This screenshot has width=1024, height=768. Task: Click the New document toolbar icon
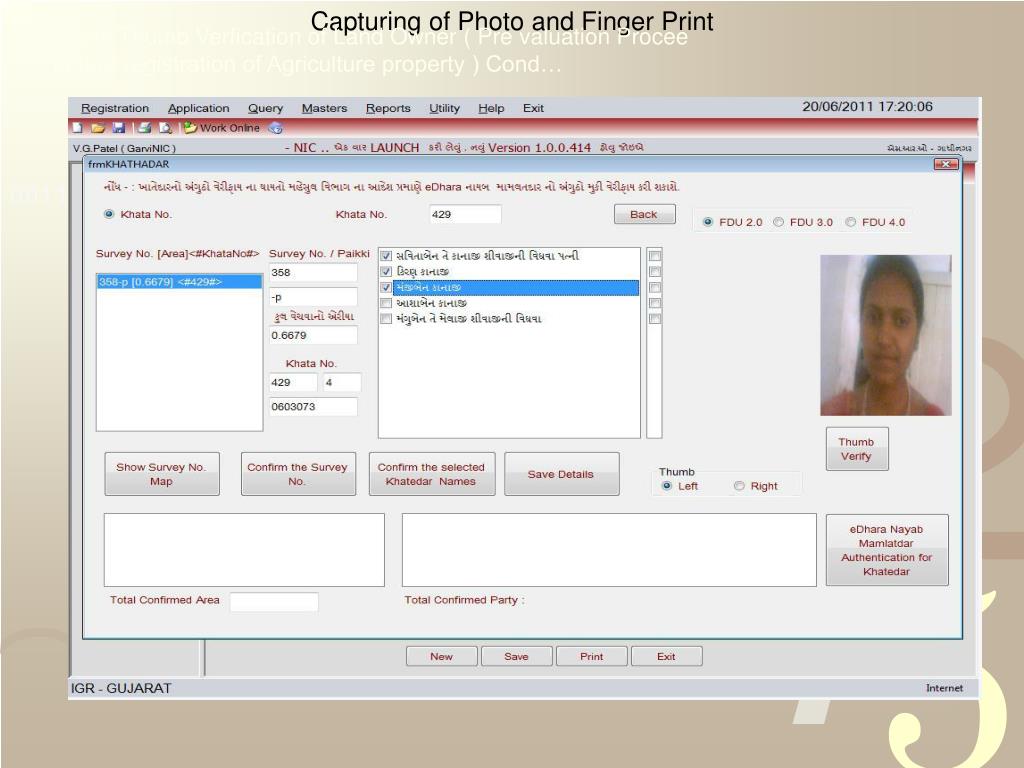[78, 128]
